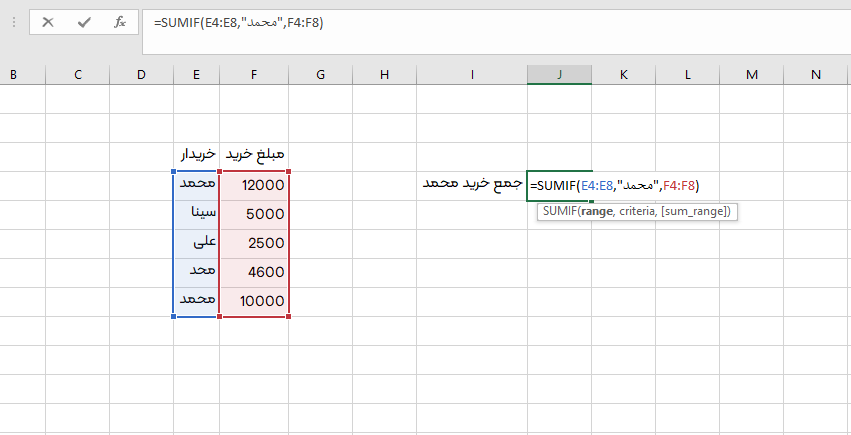This screenshot has height=435, width=851.
Task: Click the Enter checkmark formula button
Action: (84, 22)
